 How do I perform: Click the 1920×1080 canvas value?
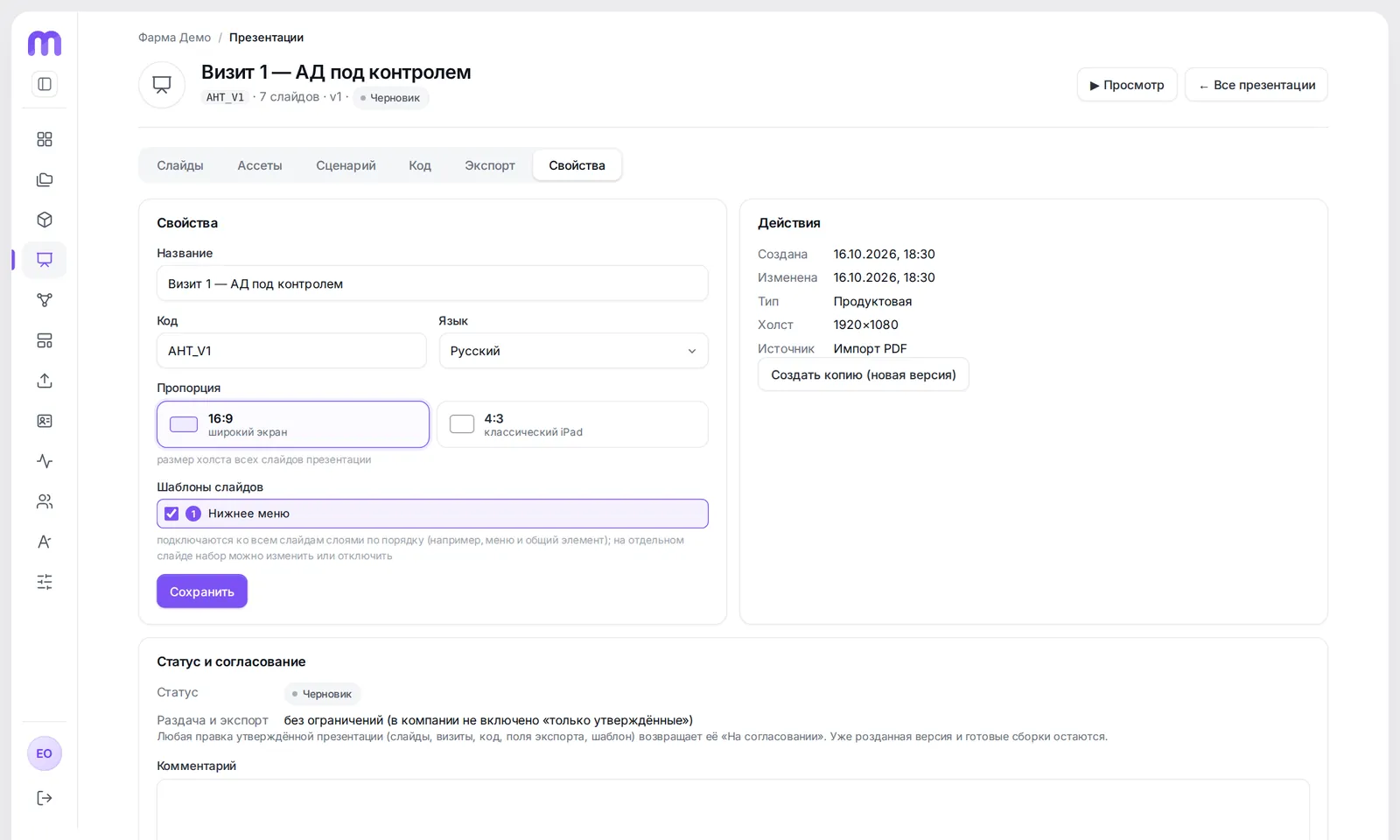[x=866, y=325]
